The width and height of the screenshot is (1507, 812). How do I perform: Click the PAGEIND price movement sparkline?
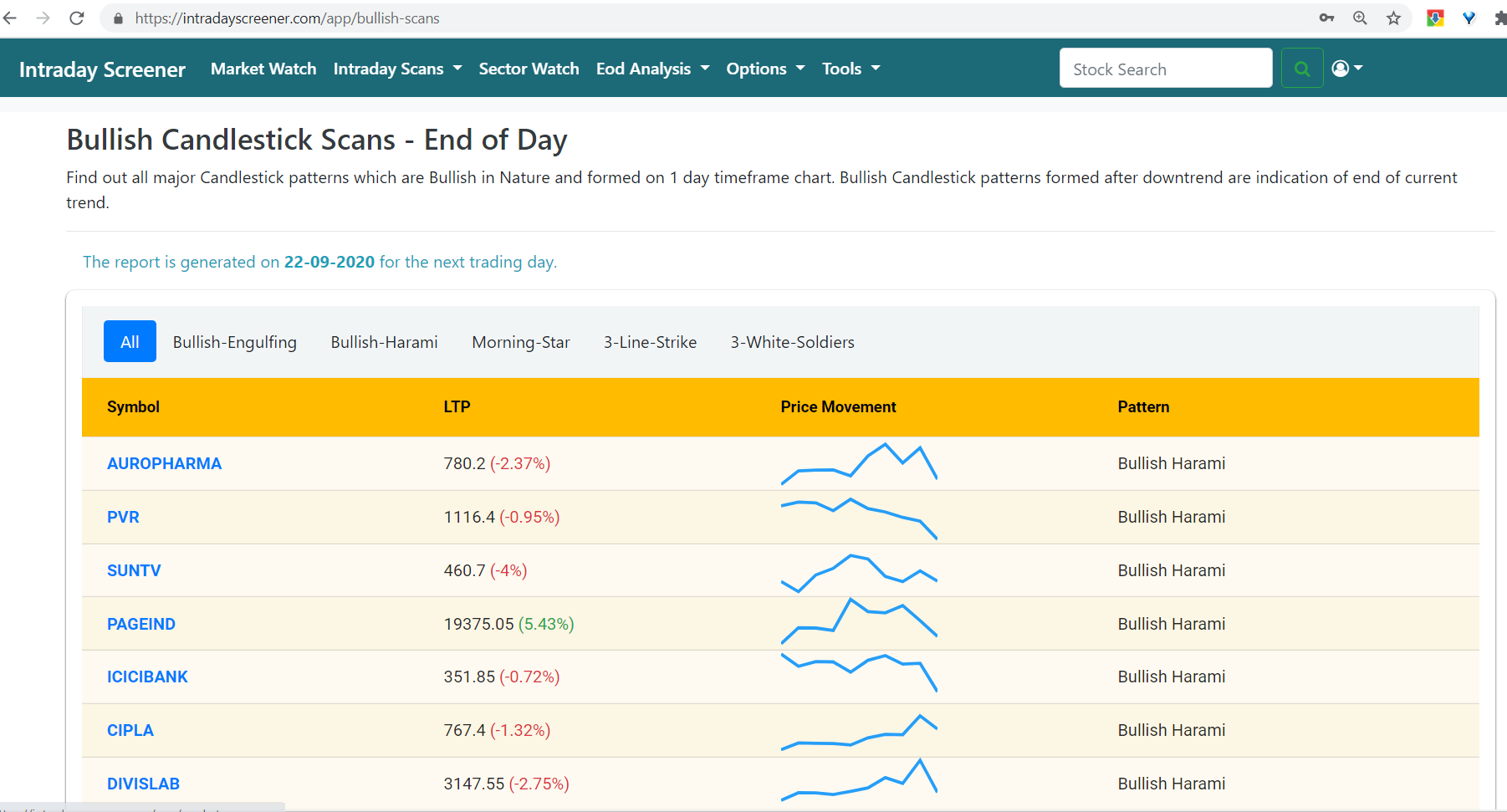[859, 620]
